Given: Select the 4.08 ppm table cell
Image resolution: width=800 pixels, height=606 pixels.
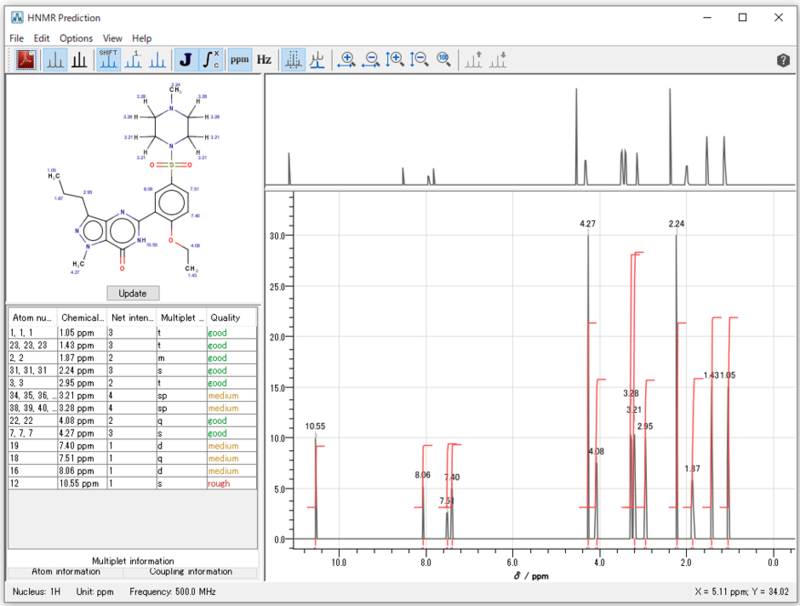Looking at the screenshot, I should coord(82,421).
